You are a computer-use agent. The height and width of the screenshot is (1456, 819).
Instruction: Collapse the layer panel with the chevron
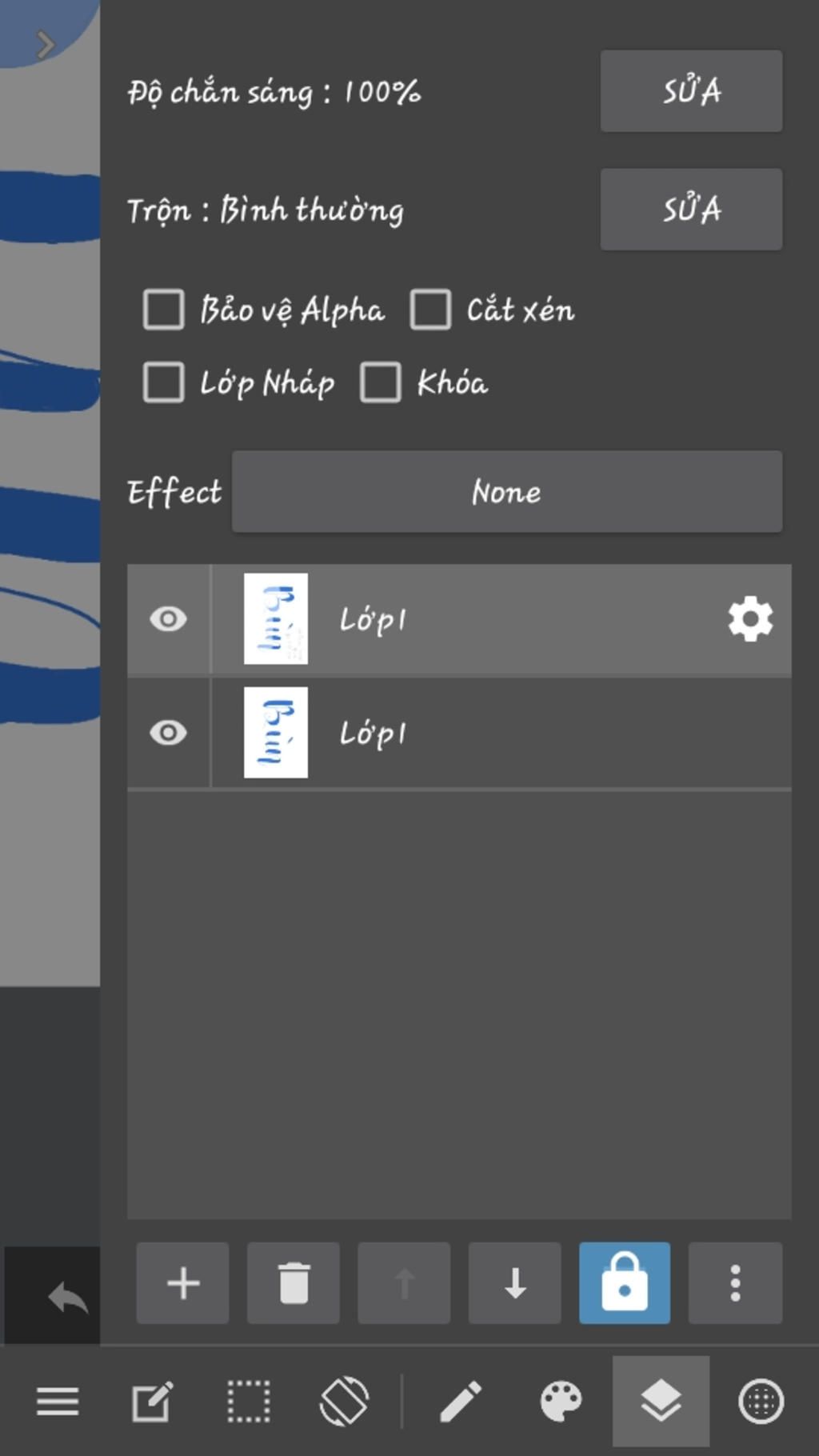[x=46, y=44]
